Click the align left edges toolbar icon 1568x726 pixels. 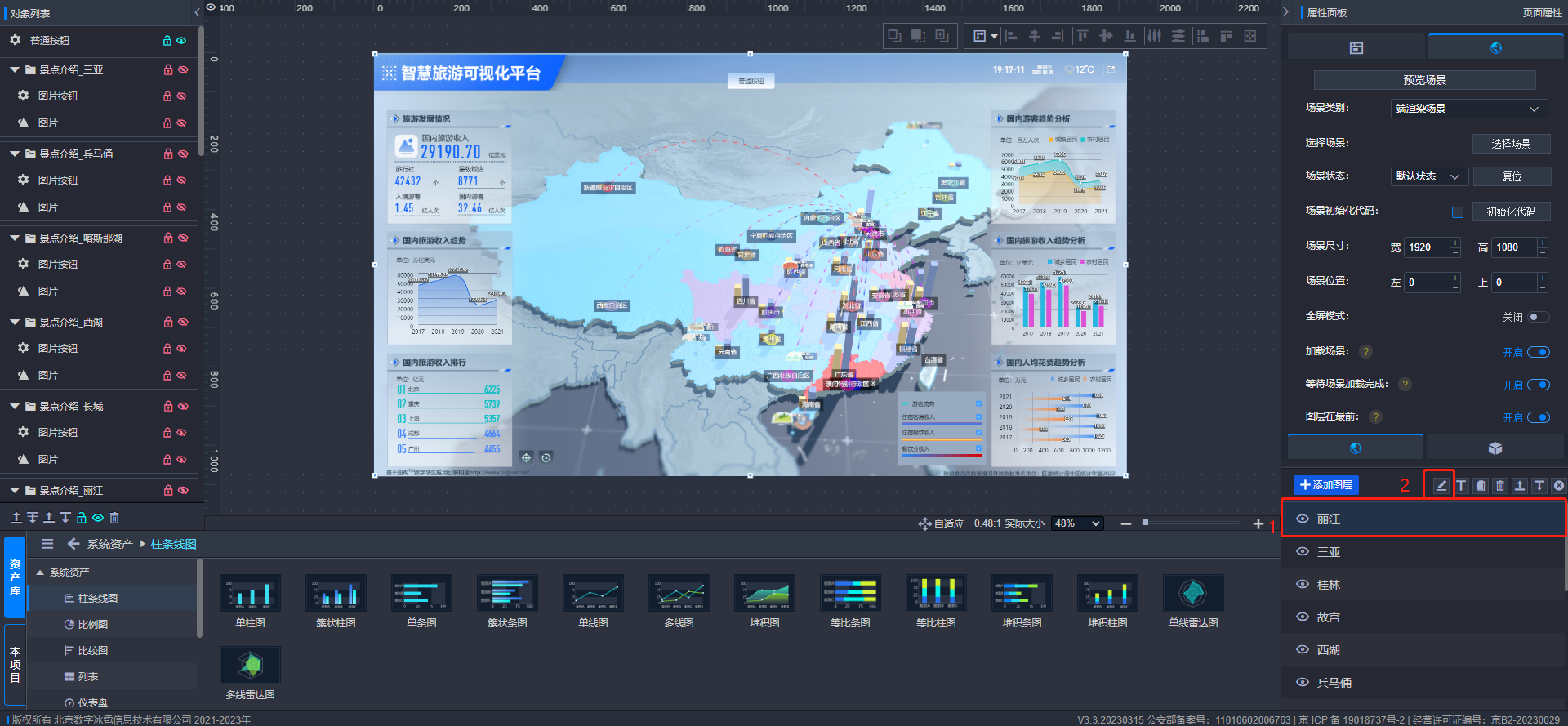[x=1011, y=36]
